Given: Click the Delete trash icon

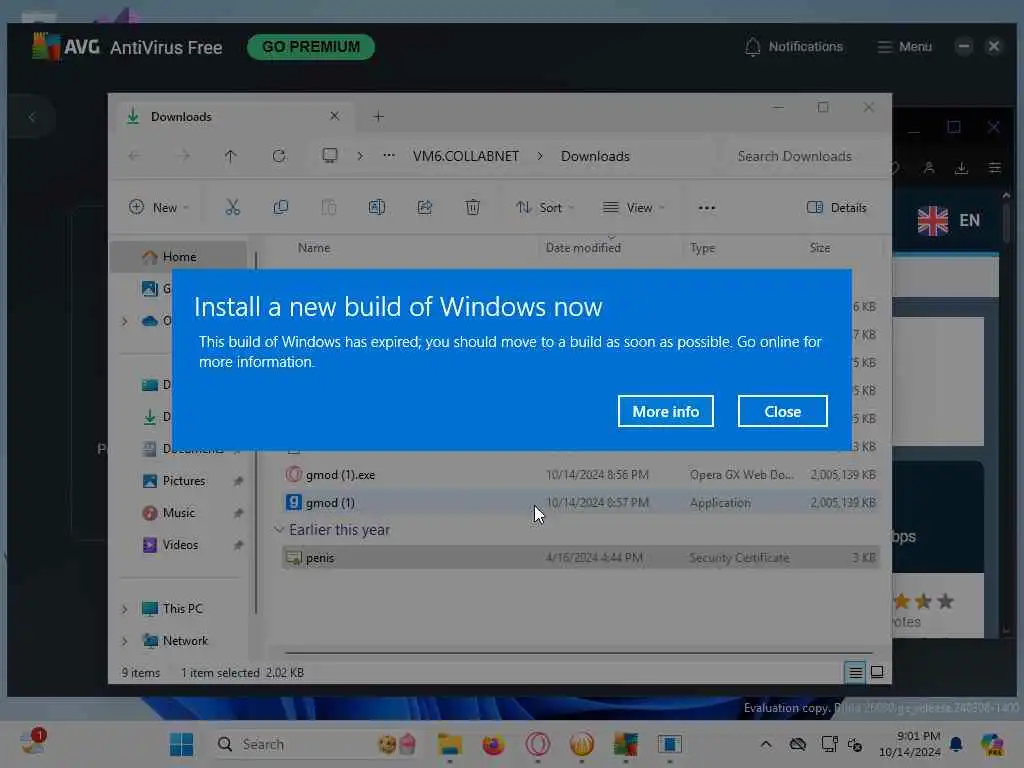Looking at the screenshot, I should coord(473,208).
